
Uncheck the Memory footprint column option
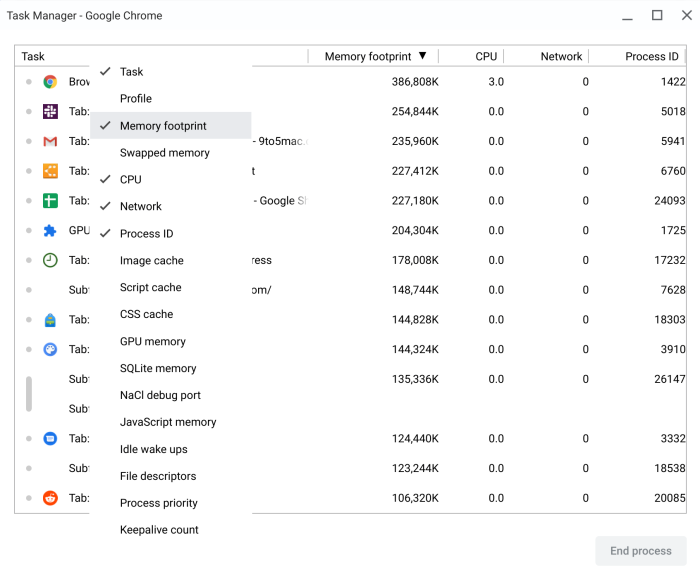[163, 126]
